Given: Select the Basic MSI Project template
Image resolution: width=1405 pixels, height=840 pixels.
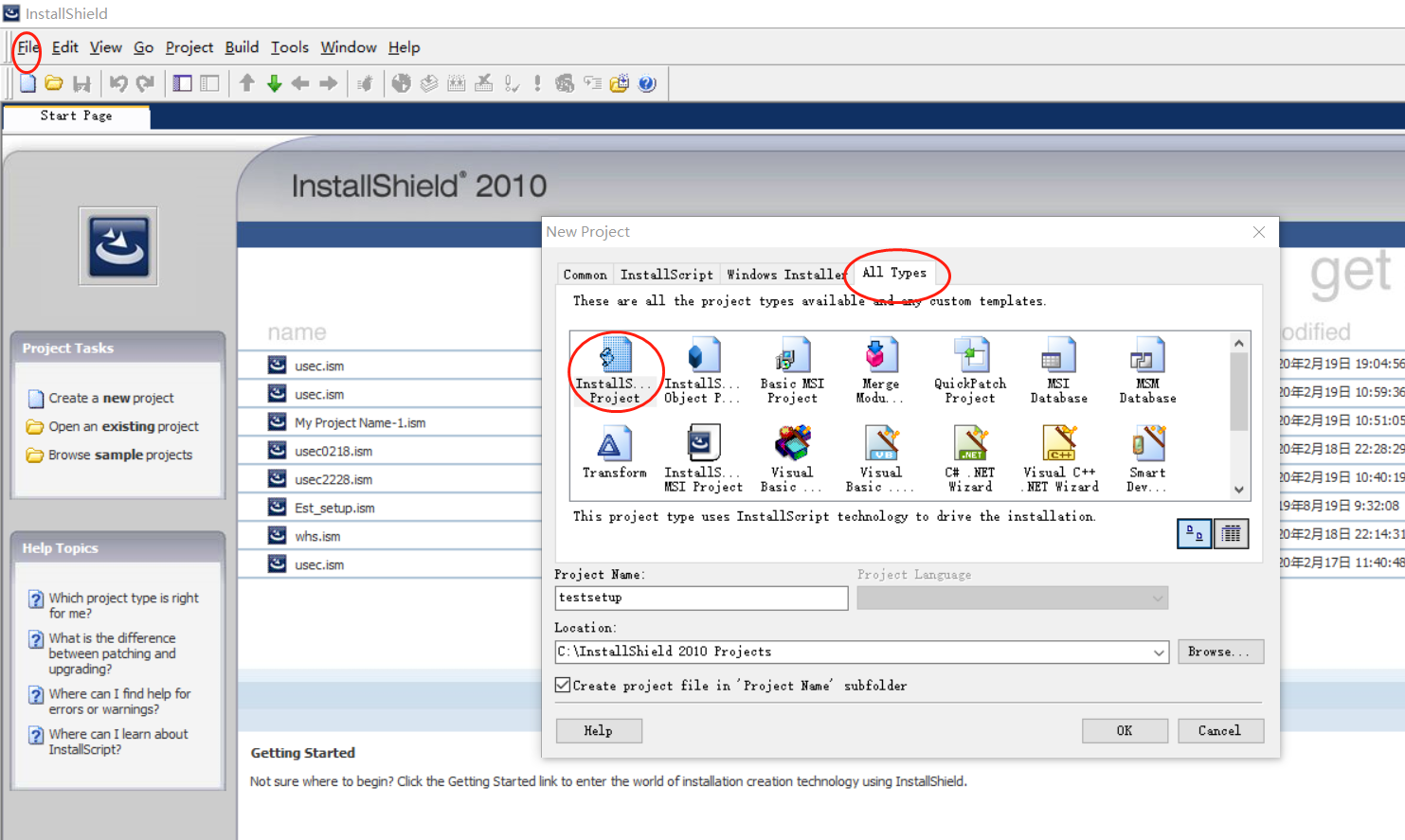Looking at the screenshot, I should 792,371.
